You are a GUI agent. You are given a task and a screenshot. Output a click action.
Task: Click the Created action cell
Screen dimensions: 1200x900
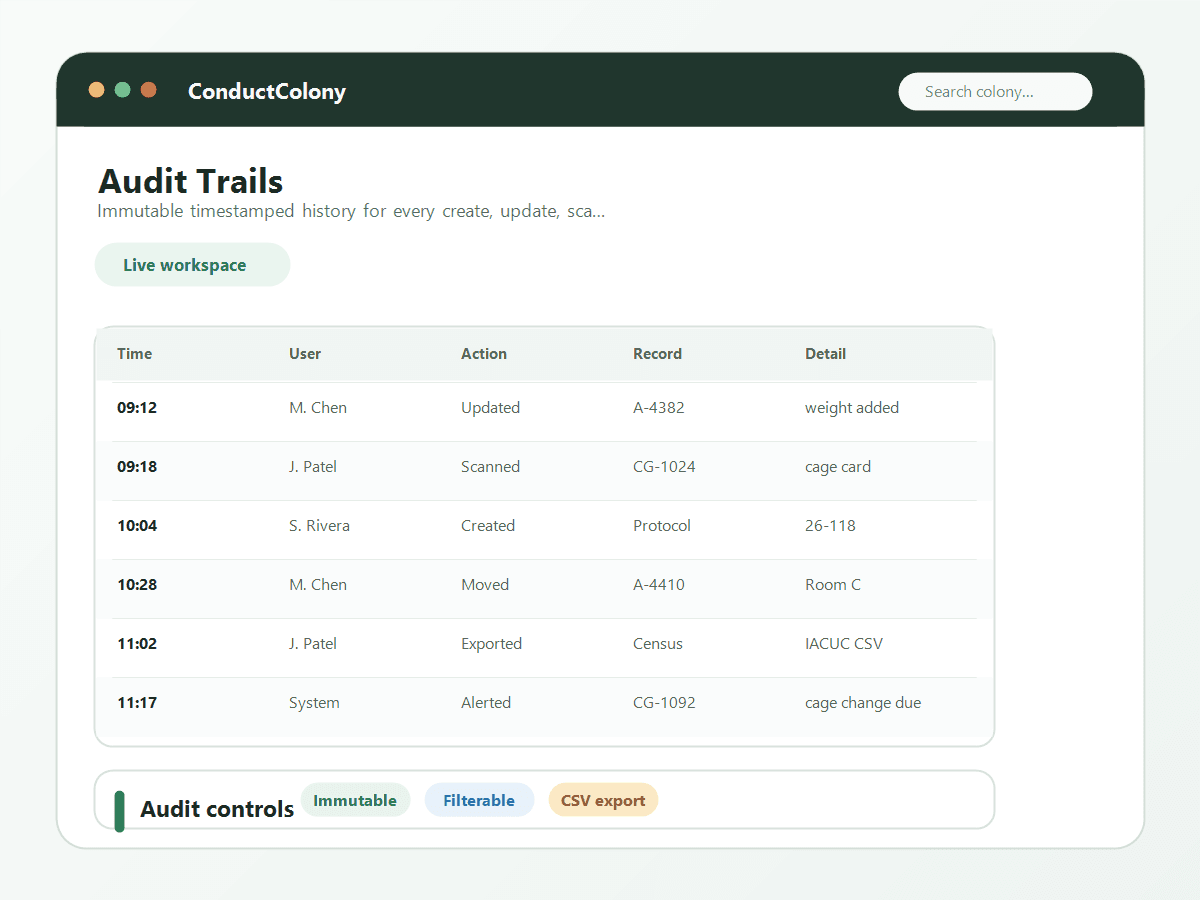tap(488, 526)
